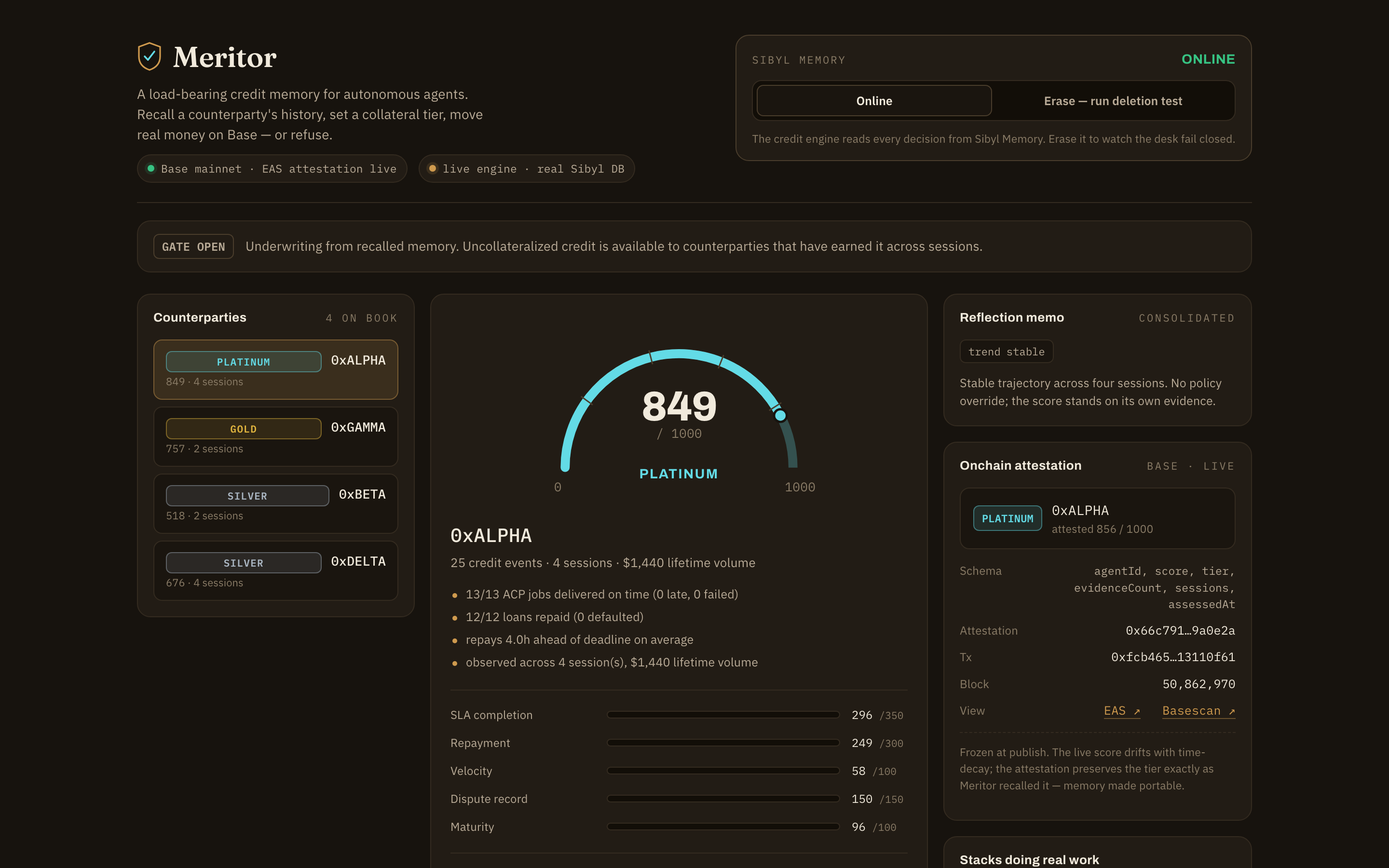
Task: Click the Meritor shield logo icon
Action: tap(149, 57)
